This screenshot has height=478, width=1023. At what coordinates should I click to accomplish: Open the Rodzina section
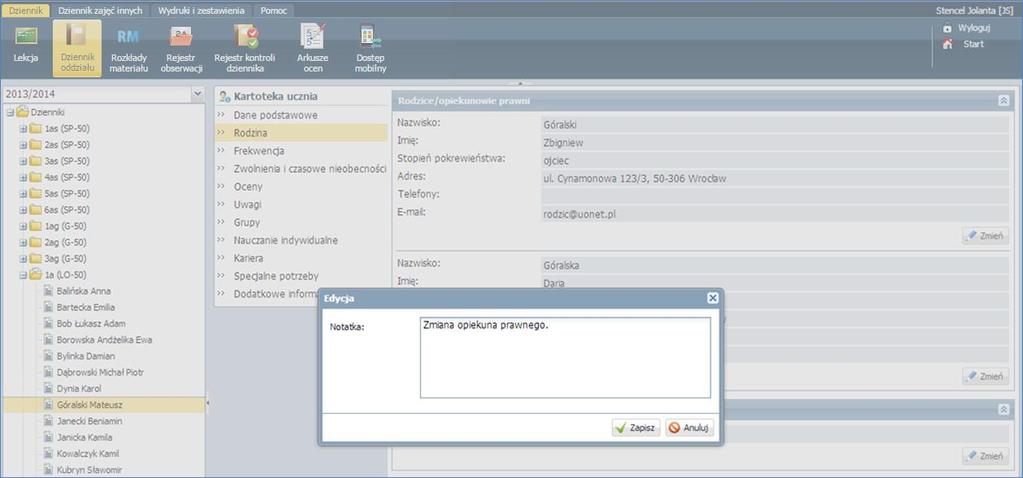[251, 133]
